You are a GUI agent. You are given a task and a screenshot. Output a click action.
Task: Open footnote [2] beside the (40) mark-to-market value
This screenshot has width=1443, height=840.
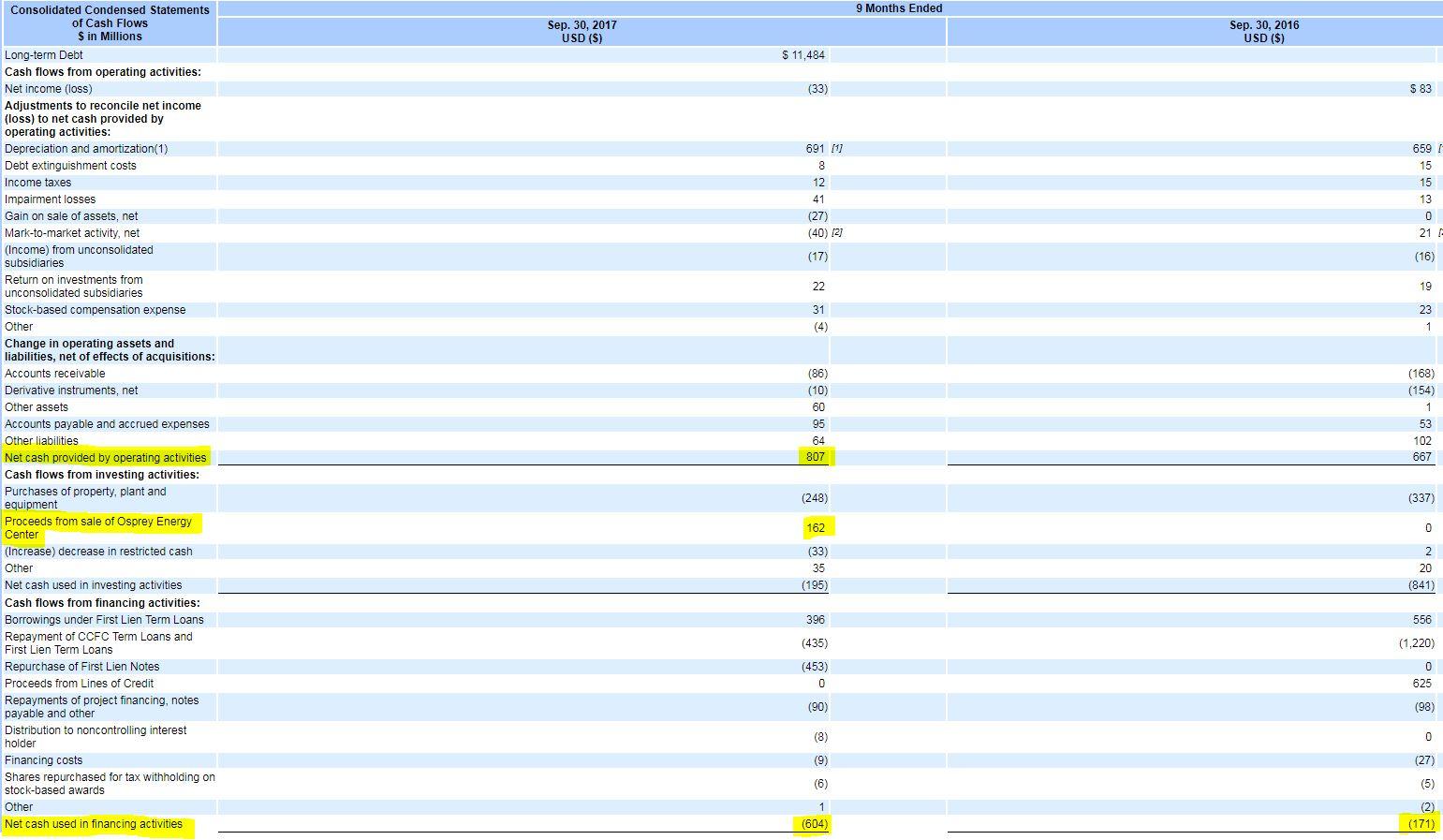[x=837, y=233]
